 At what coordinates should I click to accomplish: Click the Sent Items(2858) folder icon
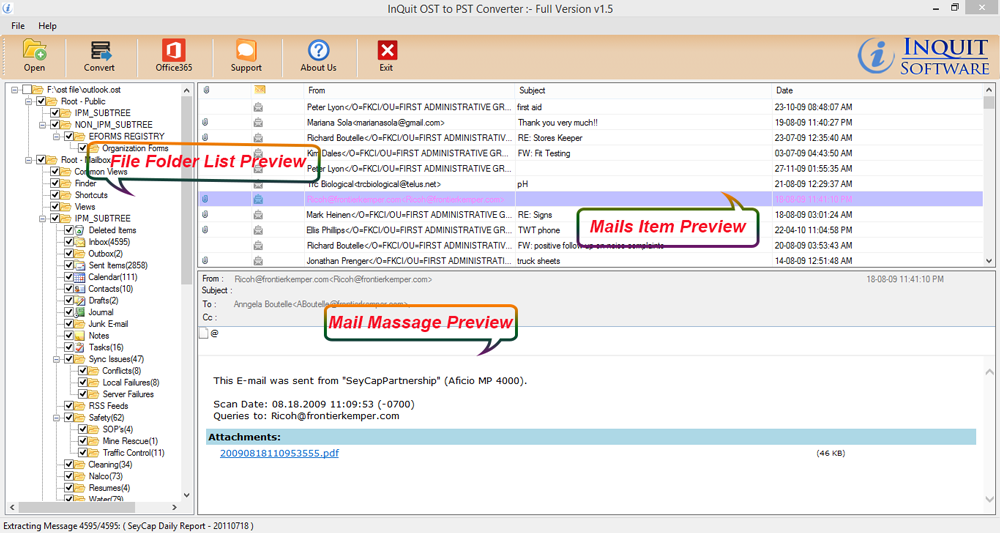click(80, 265)
